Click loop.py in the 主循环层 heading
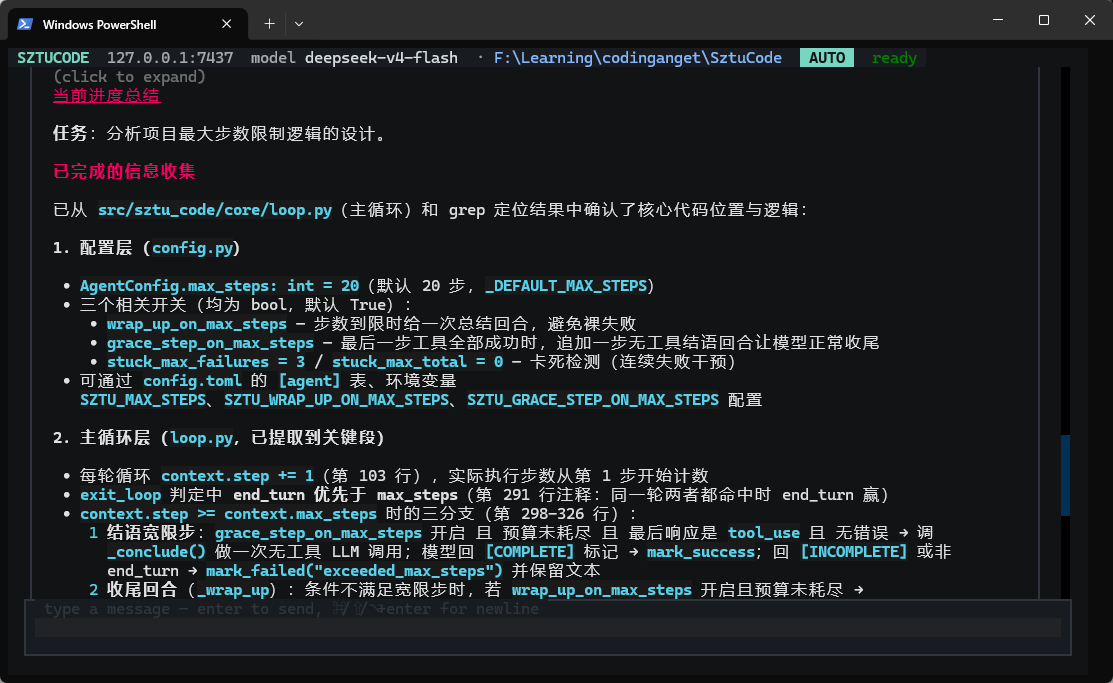Viewport: 1113px width, 683px height. [202, 438]
